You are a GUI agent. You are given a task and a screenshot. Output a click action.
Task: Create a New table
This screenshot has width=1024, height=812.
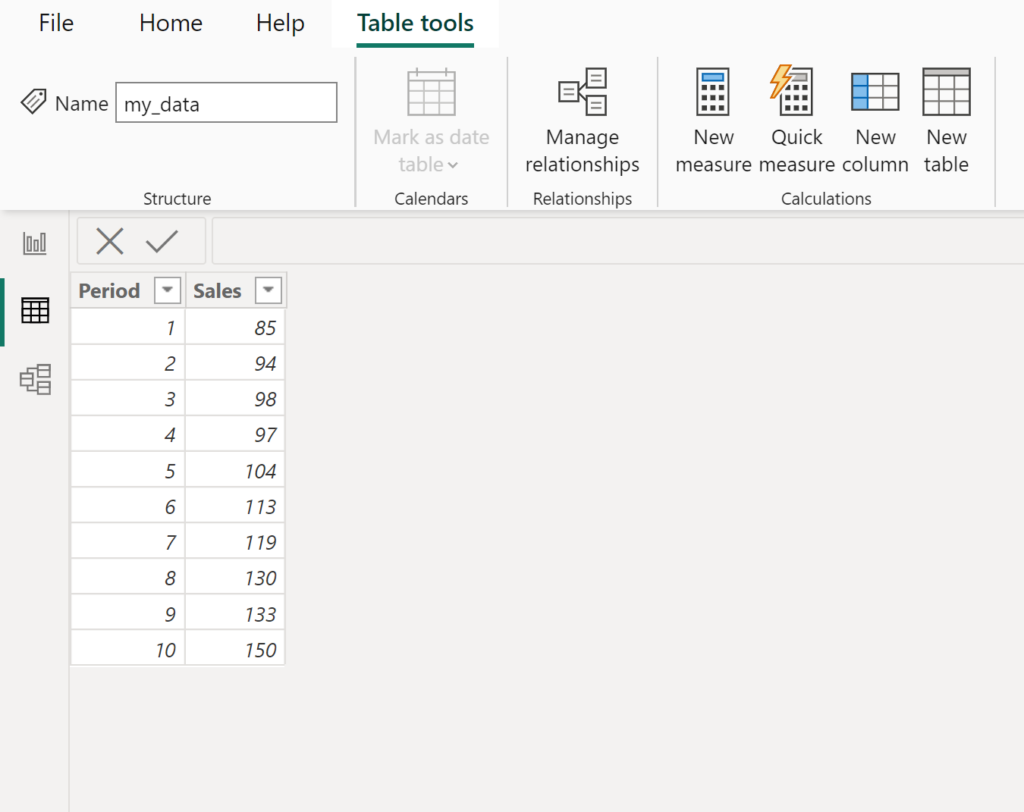point(945,120)
